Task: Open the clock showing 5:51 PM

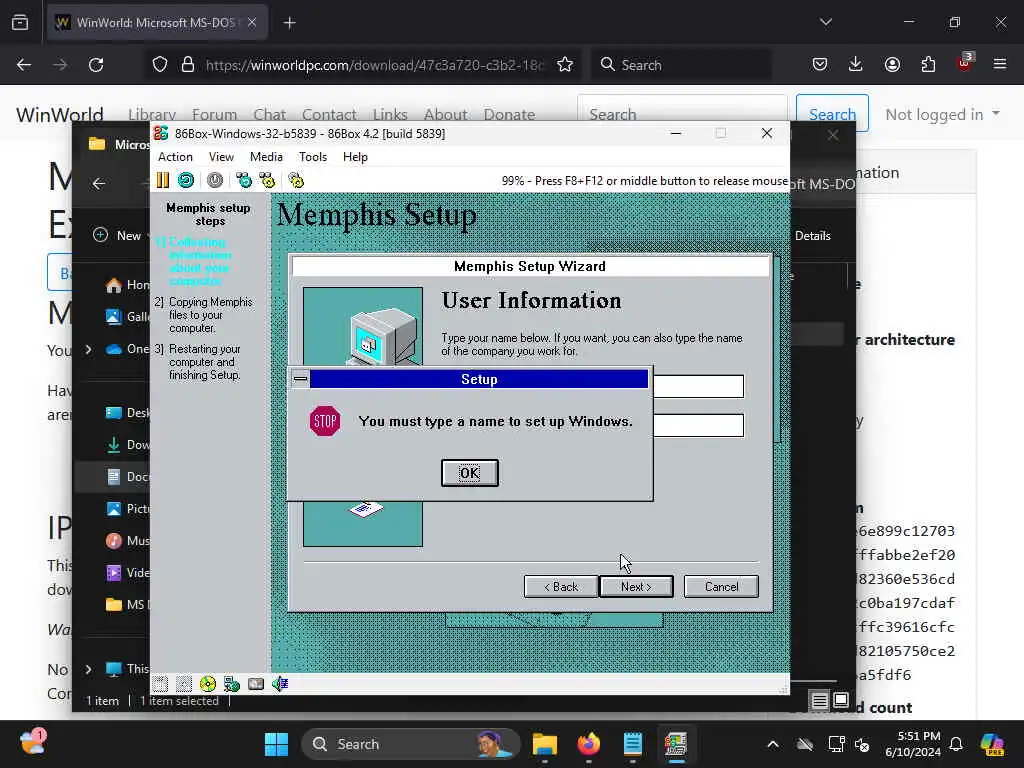Action: pyautogui.click(x=913, y=744)
